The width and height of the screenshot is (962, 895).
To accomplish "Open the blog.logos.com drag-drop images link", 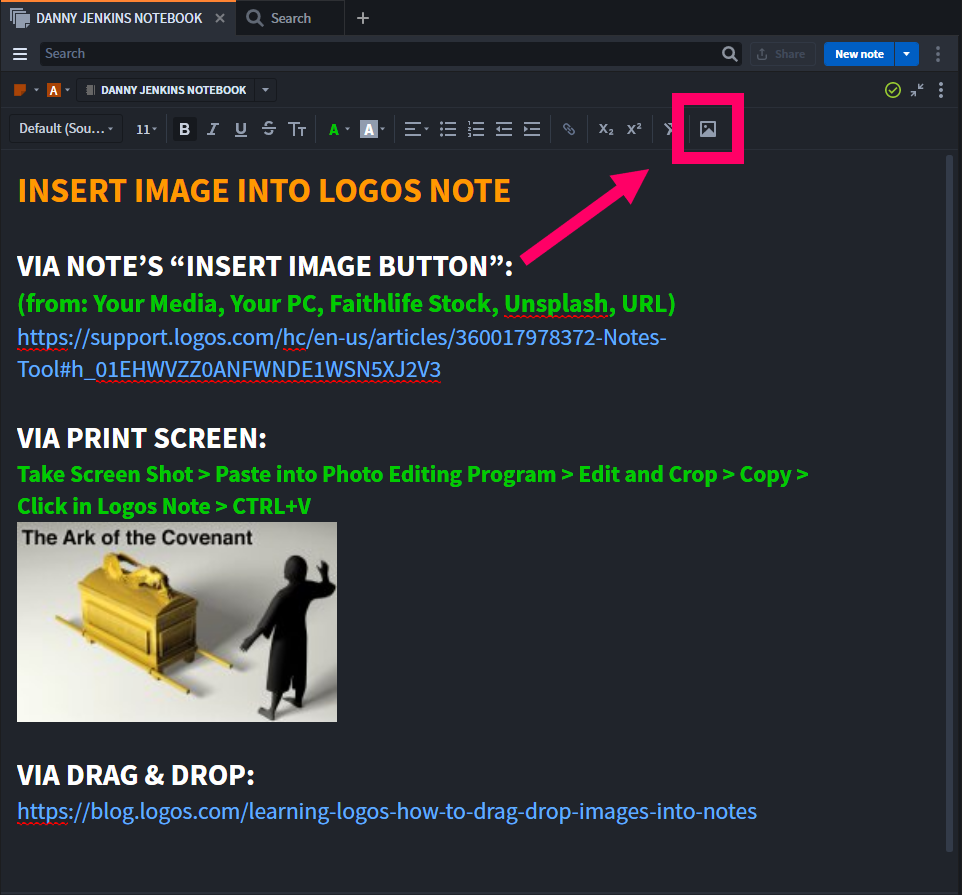I will [x=387, y=812].
